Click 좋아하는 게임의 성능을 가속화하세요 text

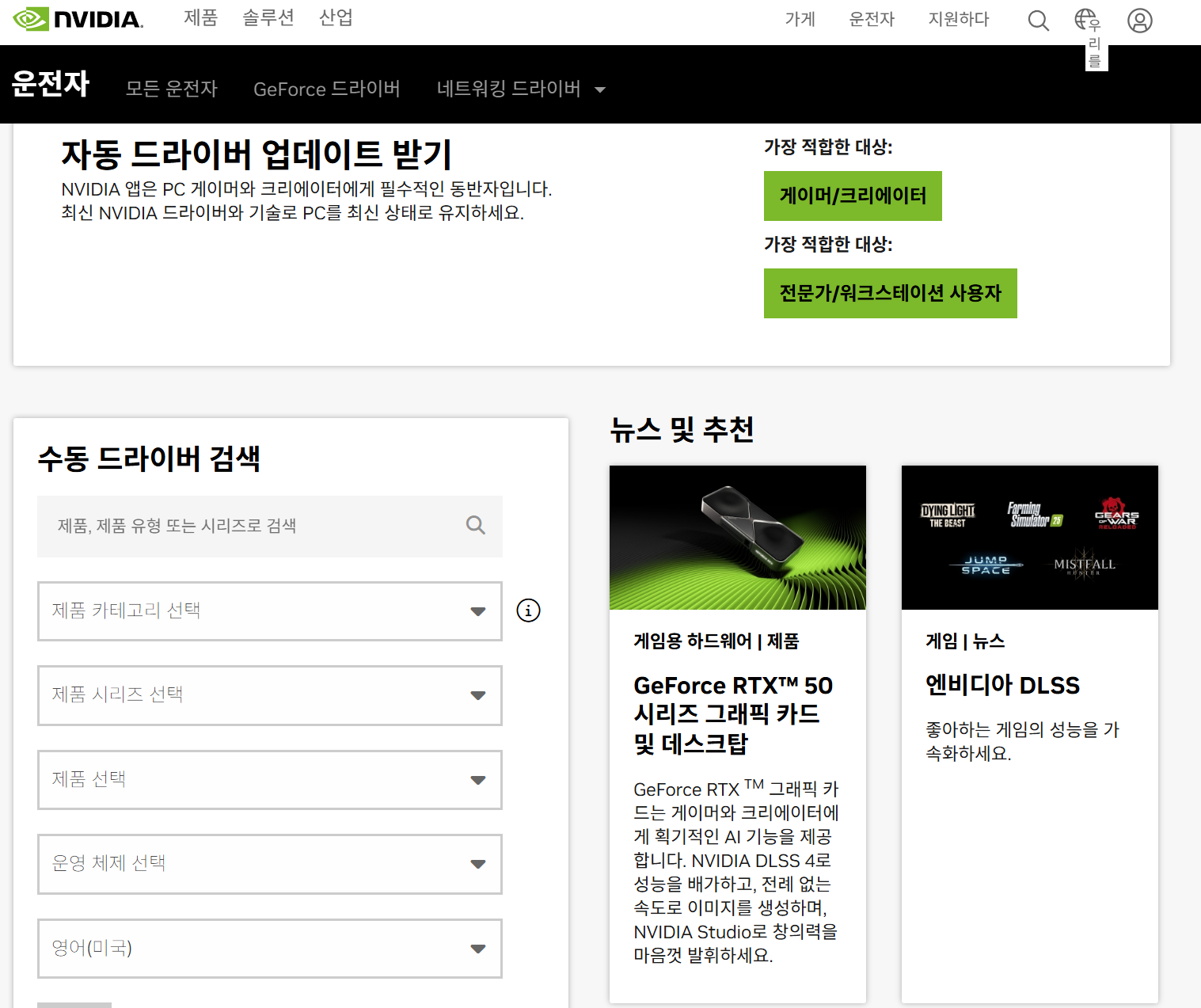click(1022, 741)
